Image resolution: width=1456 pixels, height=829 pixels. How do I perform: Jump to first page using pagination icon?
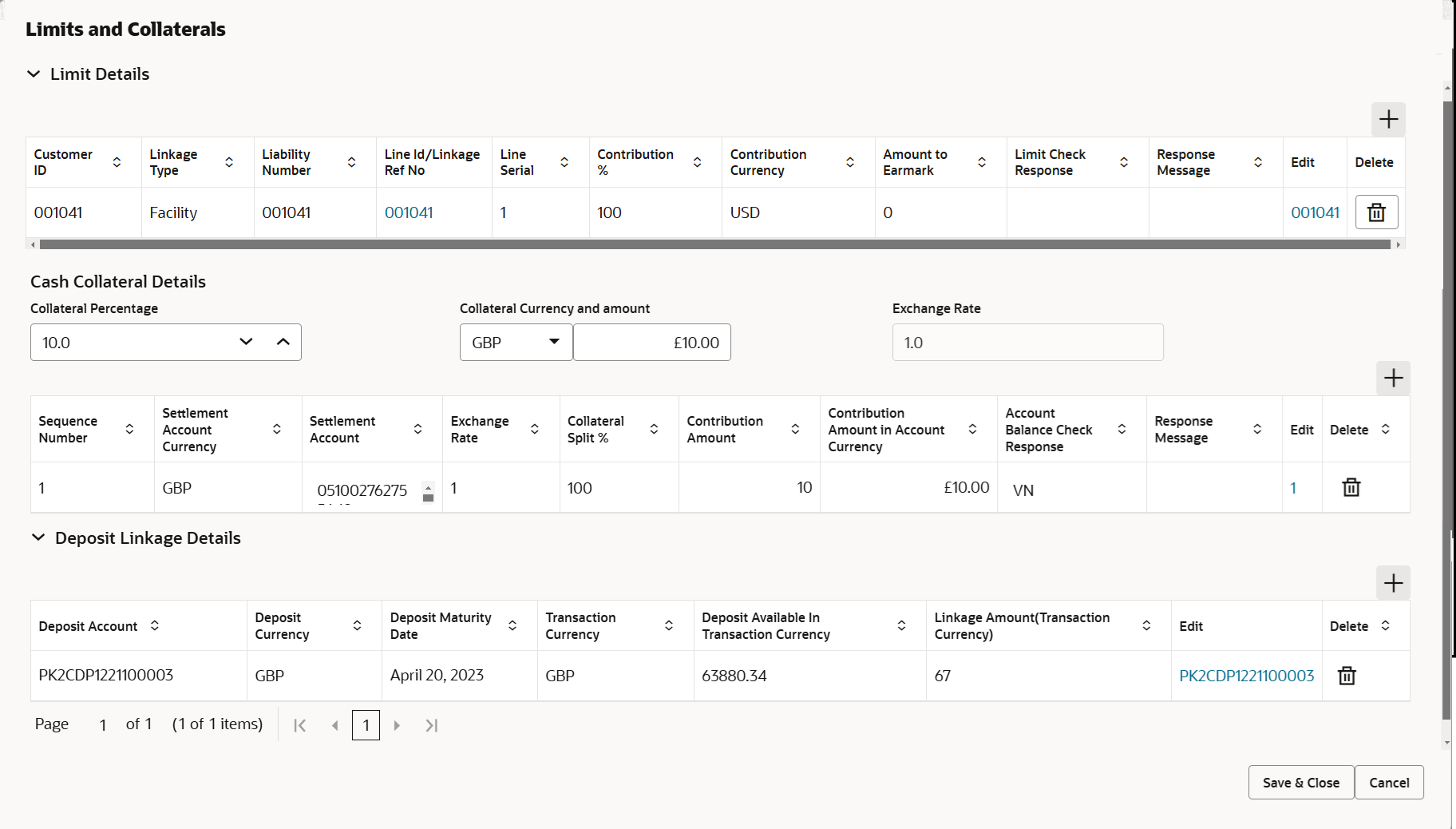pyautogui.click(x=300, y=725)
